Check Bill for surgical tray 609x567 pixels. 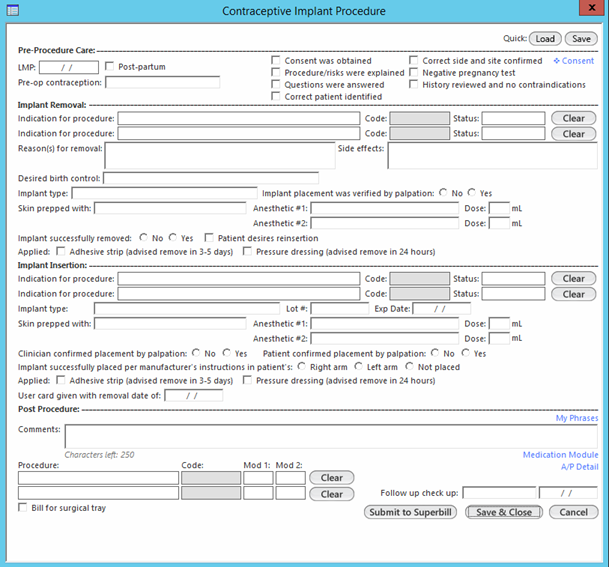pos(23,508)
